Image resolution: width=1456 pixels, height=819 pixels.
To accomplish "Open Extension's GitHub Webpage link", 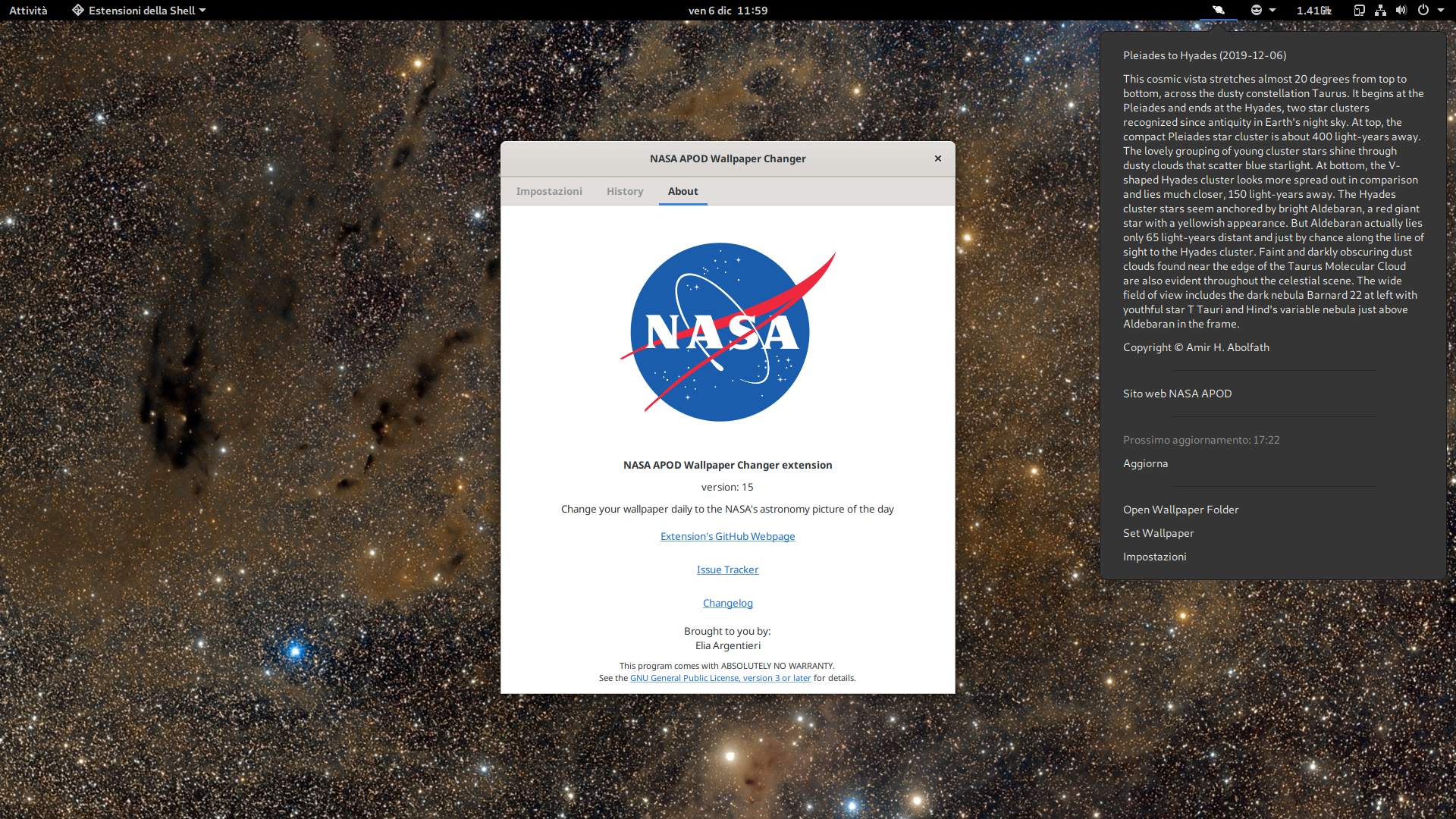I will point(727,536).
